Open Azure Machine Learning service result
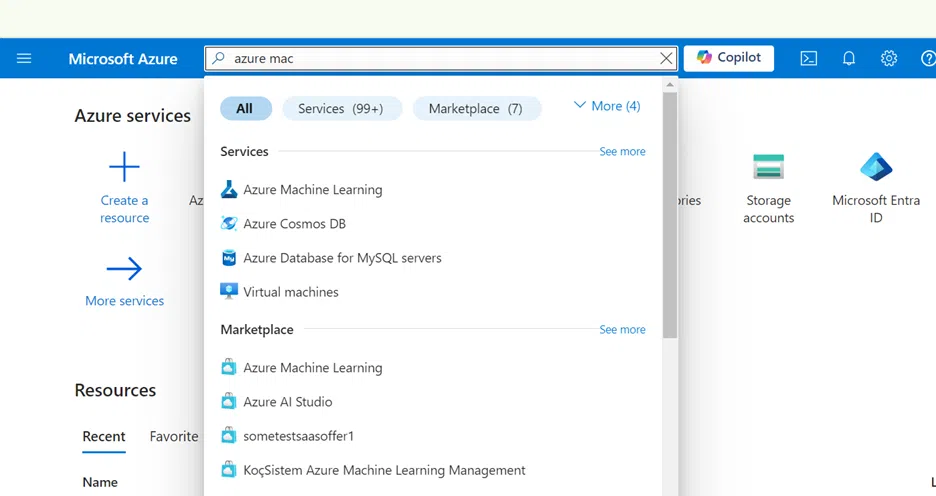 pyautogui.click(x=312, y=190)
